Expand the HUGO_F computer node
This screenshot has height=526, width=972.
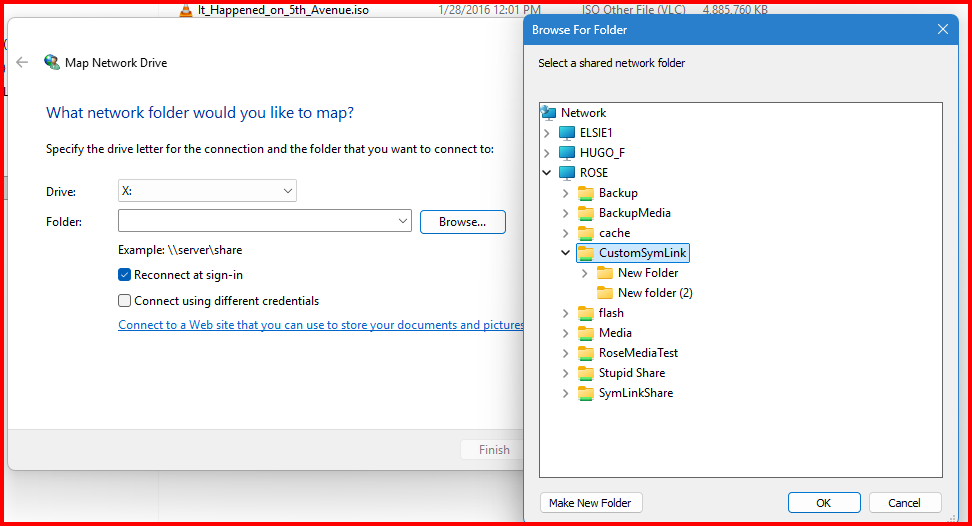(x=547, y=152)
